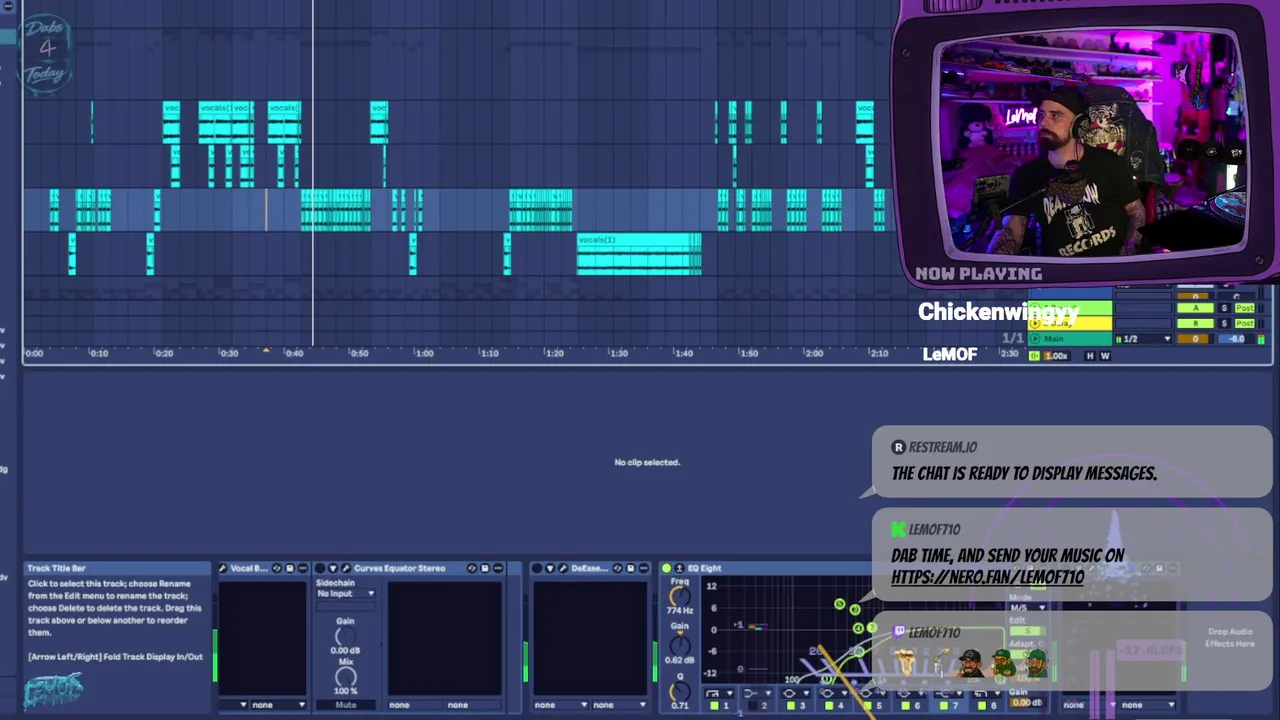
Task: Toggle EQ Eight band 8 on/off
Action: [x=982, y=705]
